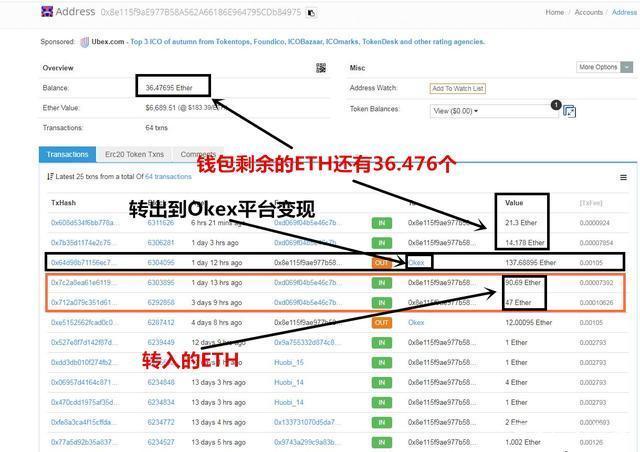Image resolution: width=640 pixels, height=452 pixels.
Task: Open transaction hash 0x77a5d92b35a837
Action: 83,442
